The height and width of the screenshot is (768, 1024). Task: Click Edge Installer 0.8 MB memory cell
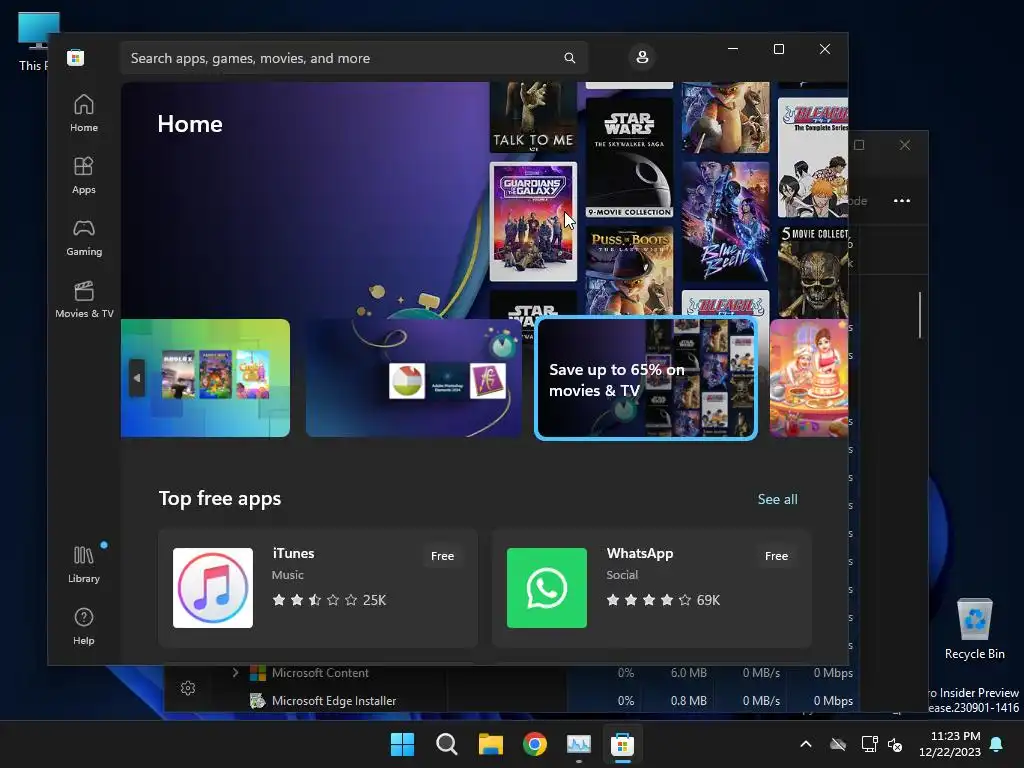(x=688, y=701)
